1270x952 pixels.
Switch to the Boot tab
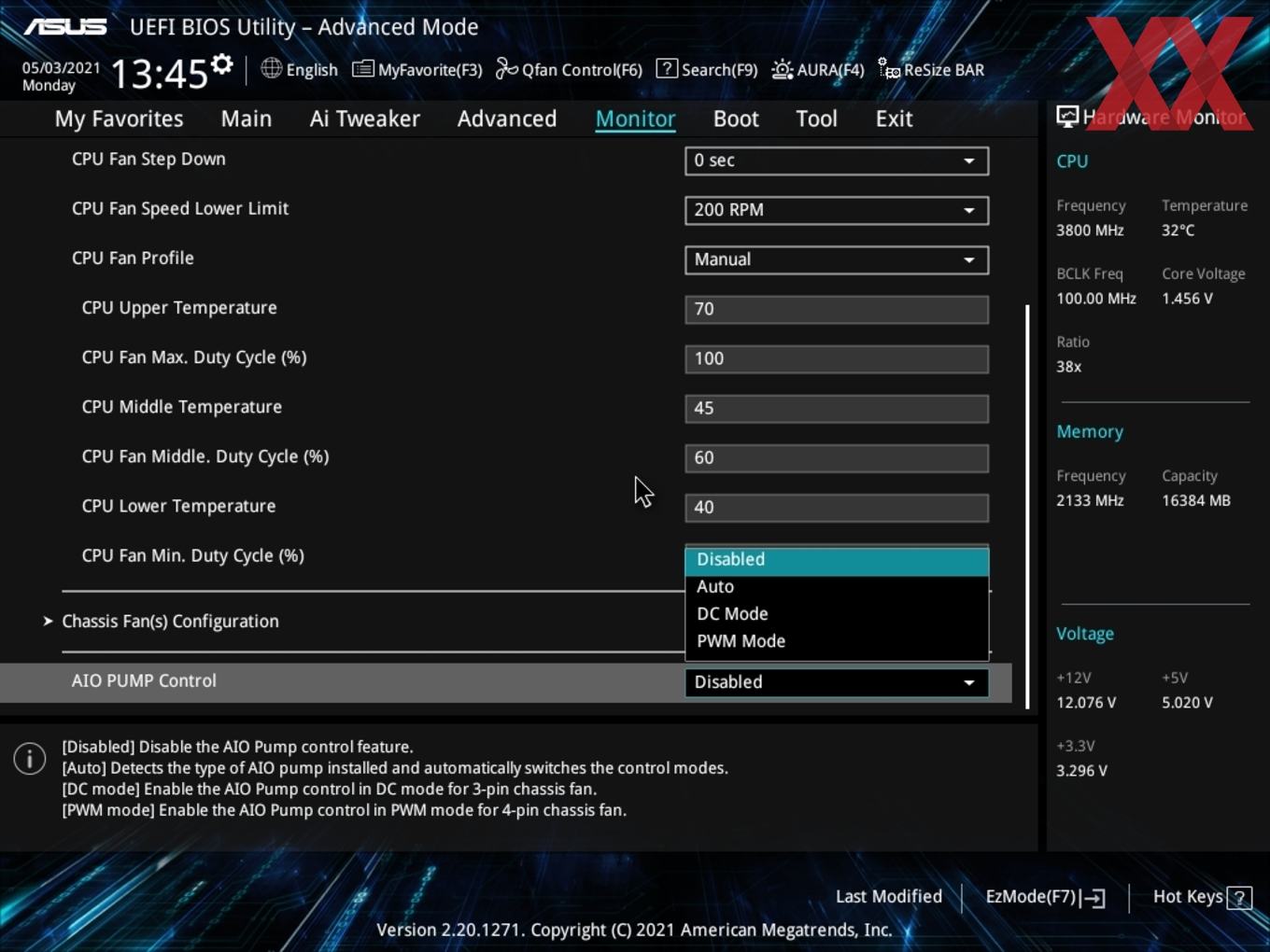tap(736, 119)
